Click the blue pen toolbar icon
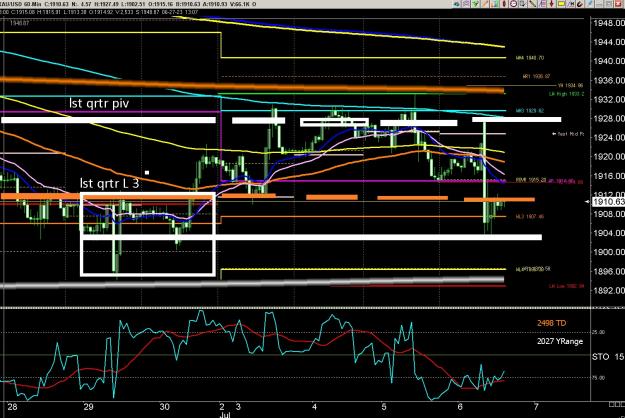The width and height of the screenshot is (625, 418). (590, 4)
